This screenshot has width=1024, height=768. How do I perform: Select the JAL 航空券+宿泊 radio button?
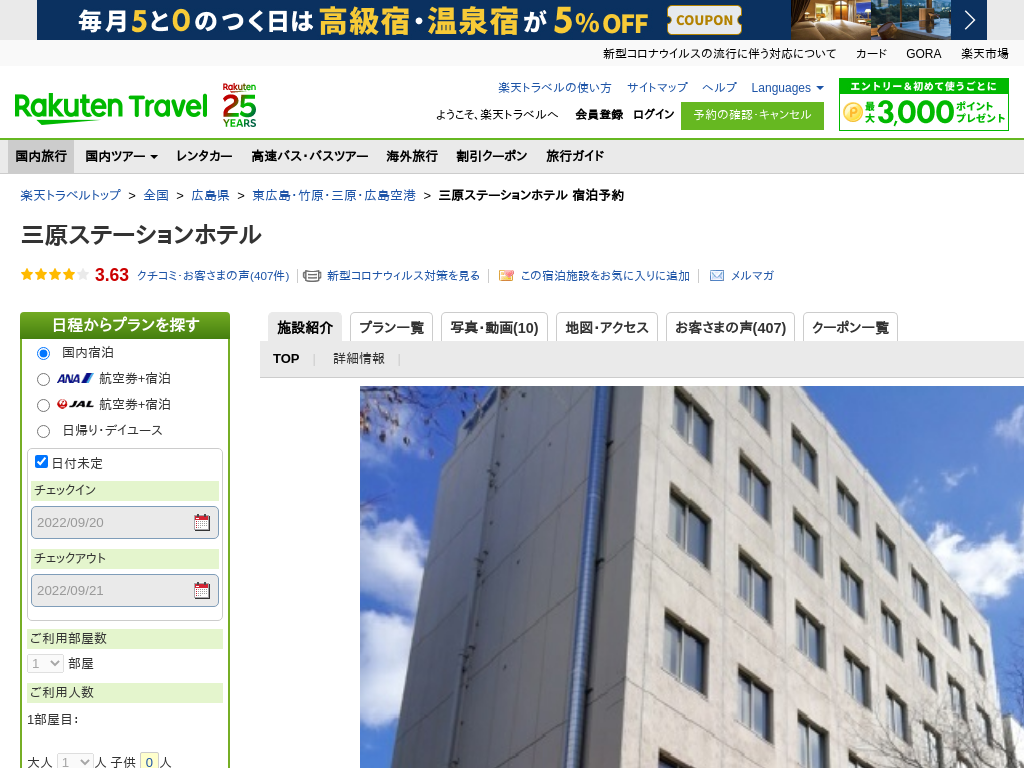coord(43,406)
